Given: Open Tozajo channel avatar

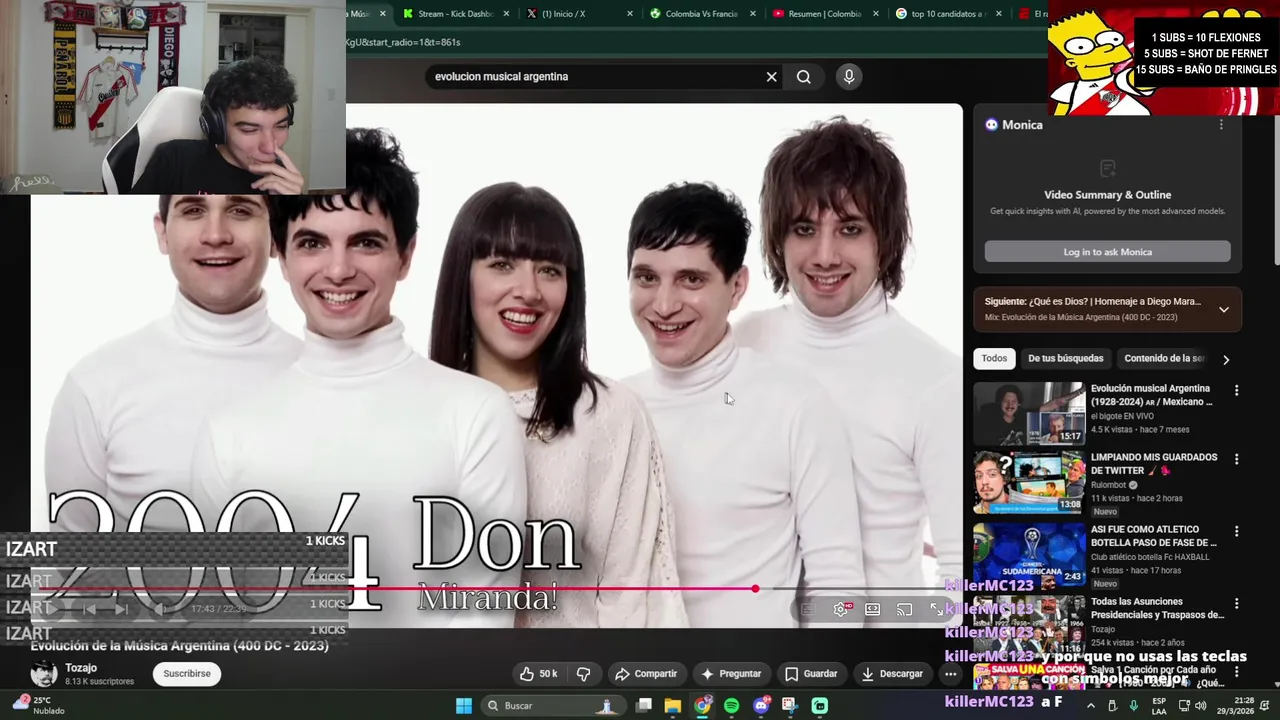Looking at the screenshot, I should tap(44, 674).
